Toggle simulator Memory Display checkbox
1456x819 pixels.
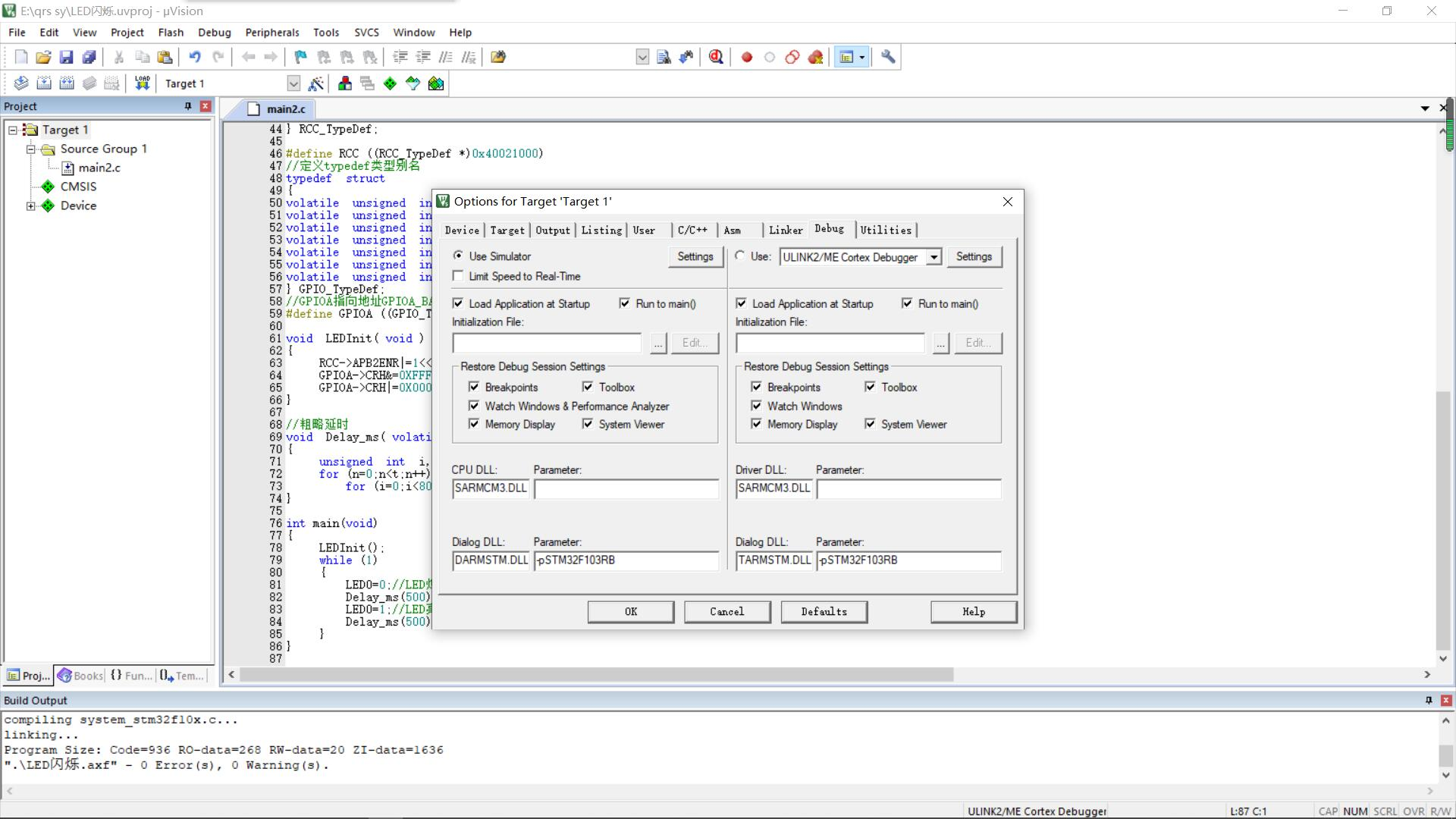tap(474, 424)
